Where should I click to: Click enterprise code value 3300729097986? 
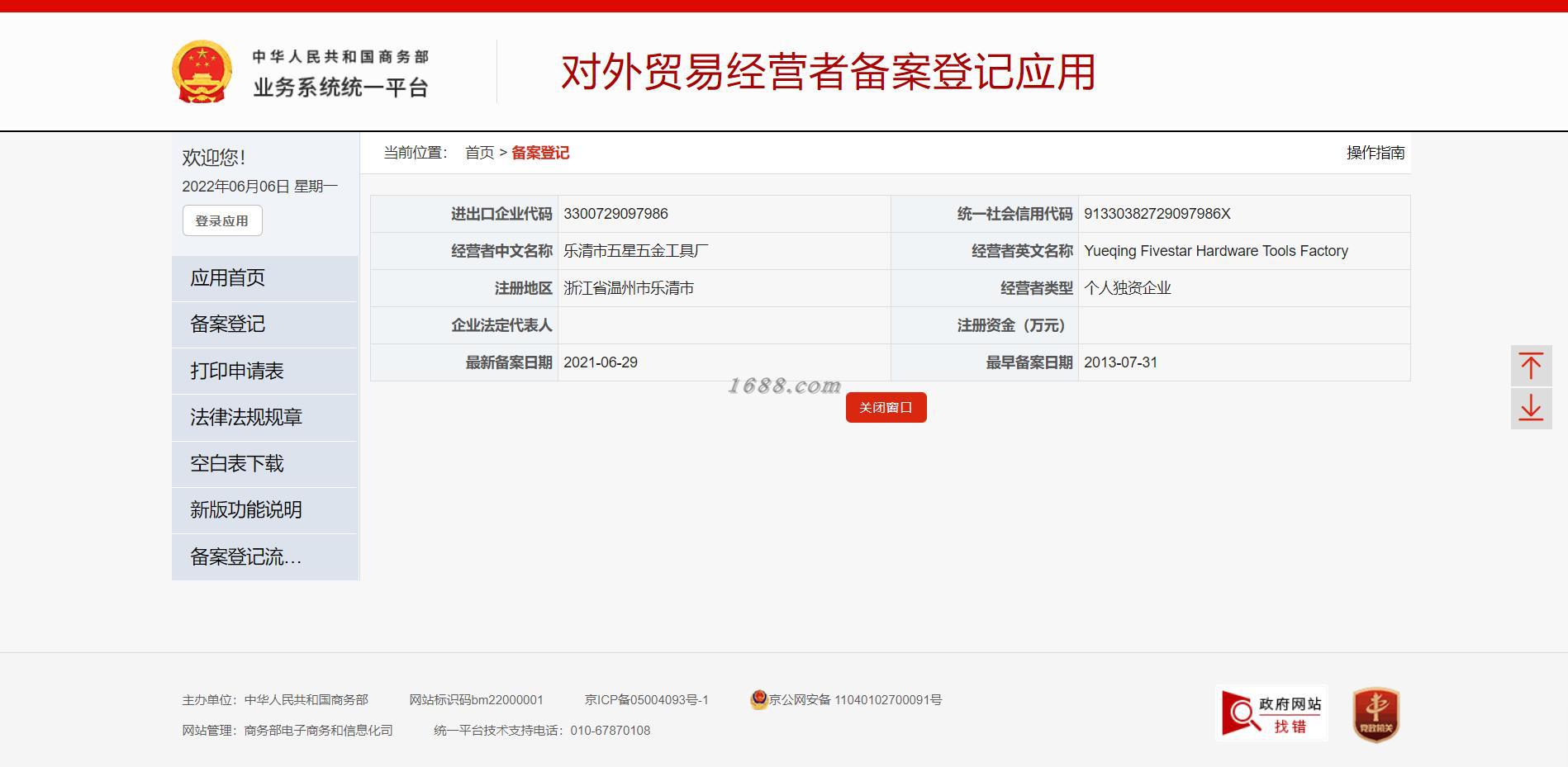(615, 214)
